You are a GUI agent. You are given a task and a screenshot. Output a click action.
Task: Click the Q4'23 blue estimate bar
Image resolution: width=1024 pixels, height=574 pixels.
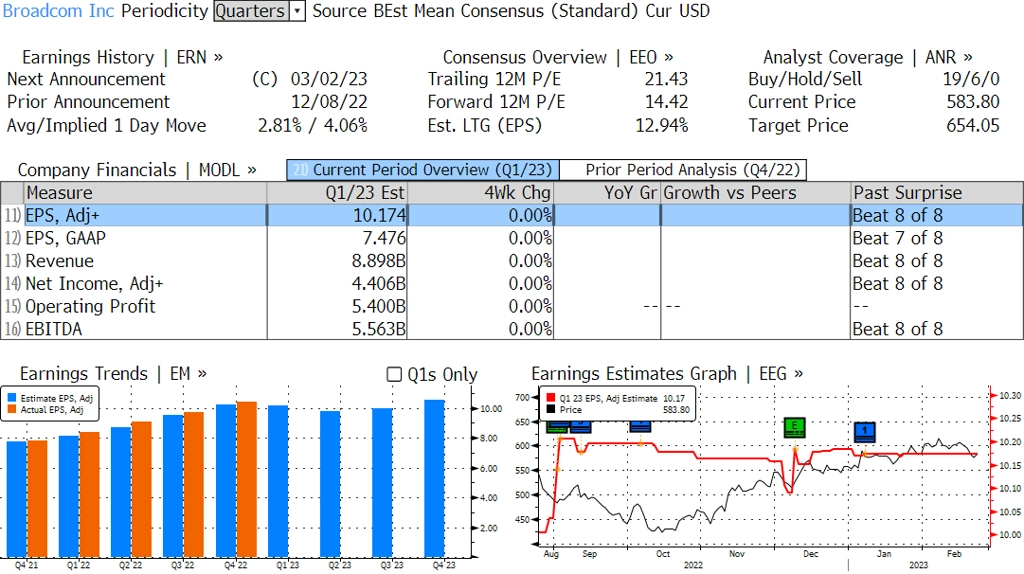point(434,478)
